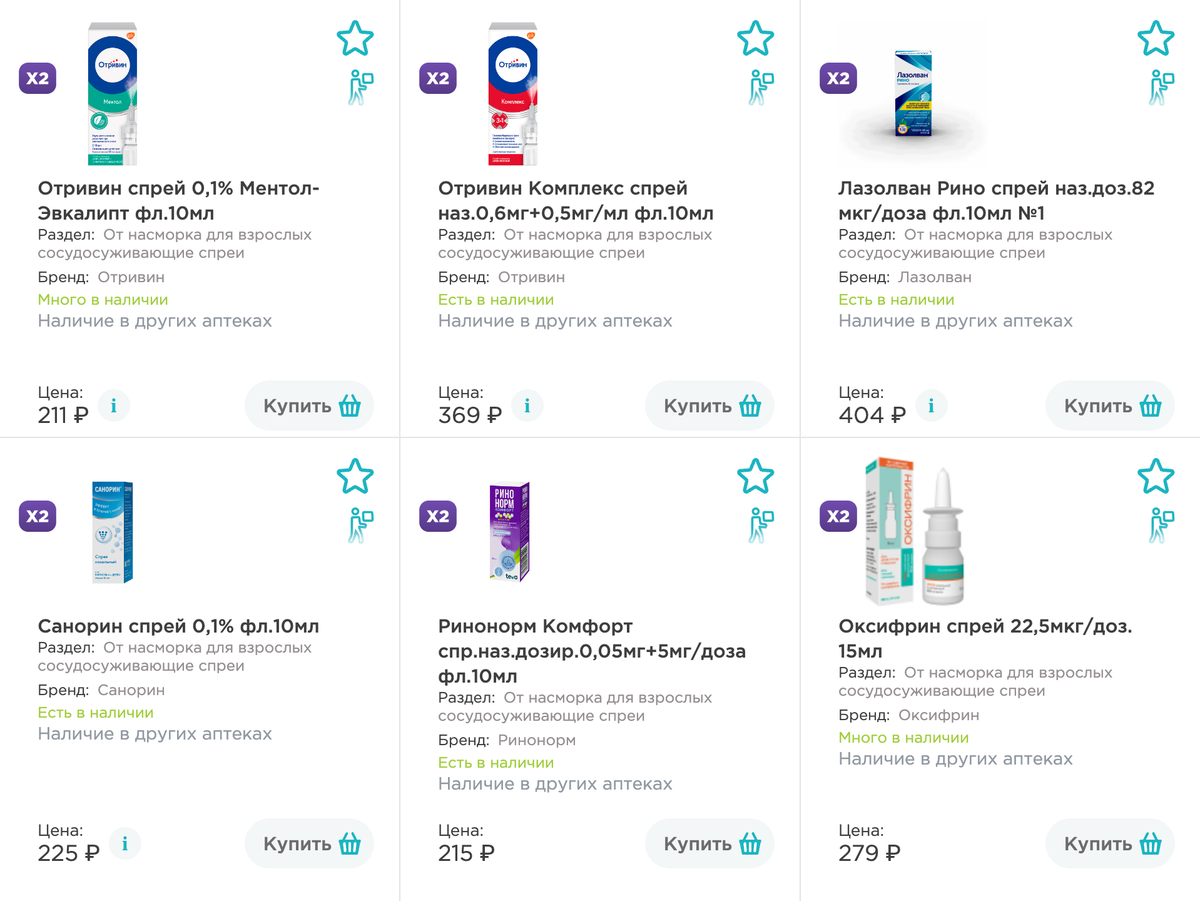Image resolution: width=1200 pixels, height=901 pixels.
Task: Check other pharmacies availability for Санорин
Action: point(155,734)
